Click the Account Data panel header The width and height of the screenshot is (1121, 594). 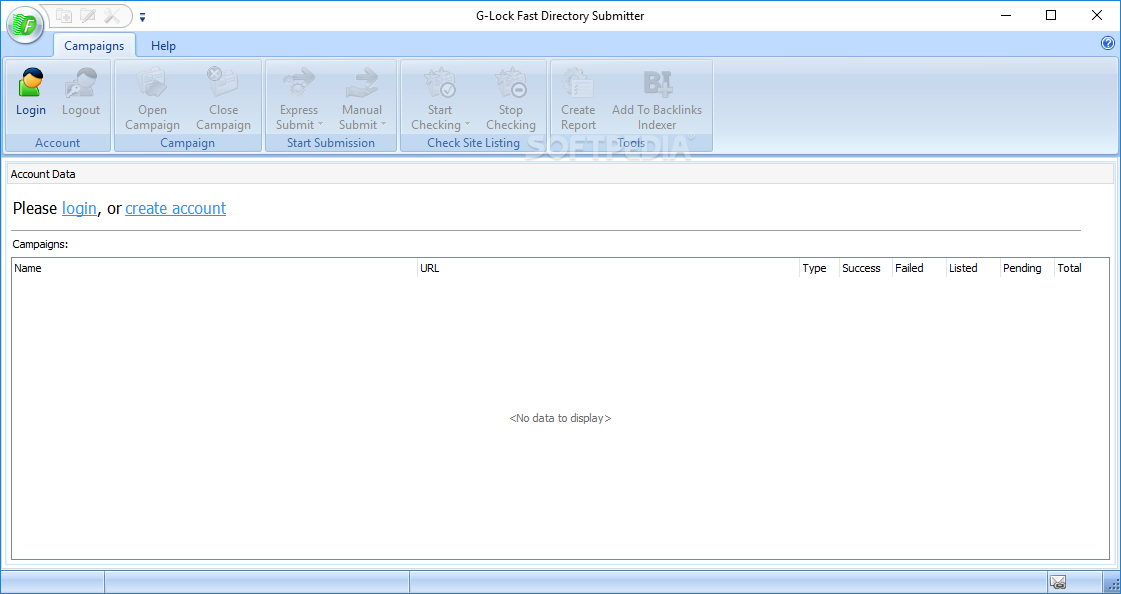point(560,174)
